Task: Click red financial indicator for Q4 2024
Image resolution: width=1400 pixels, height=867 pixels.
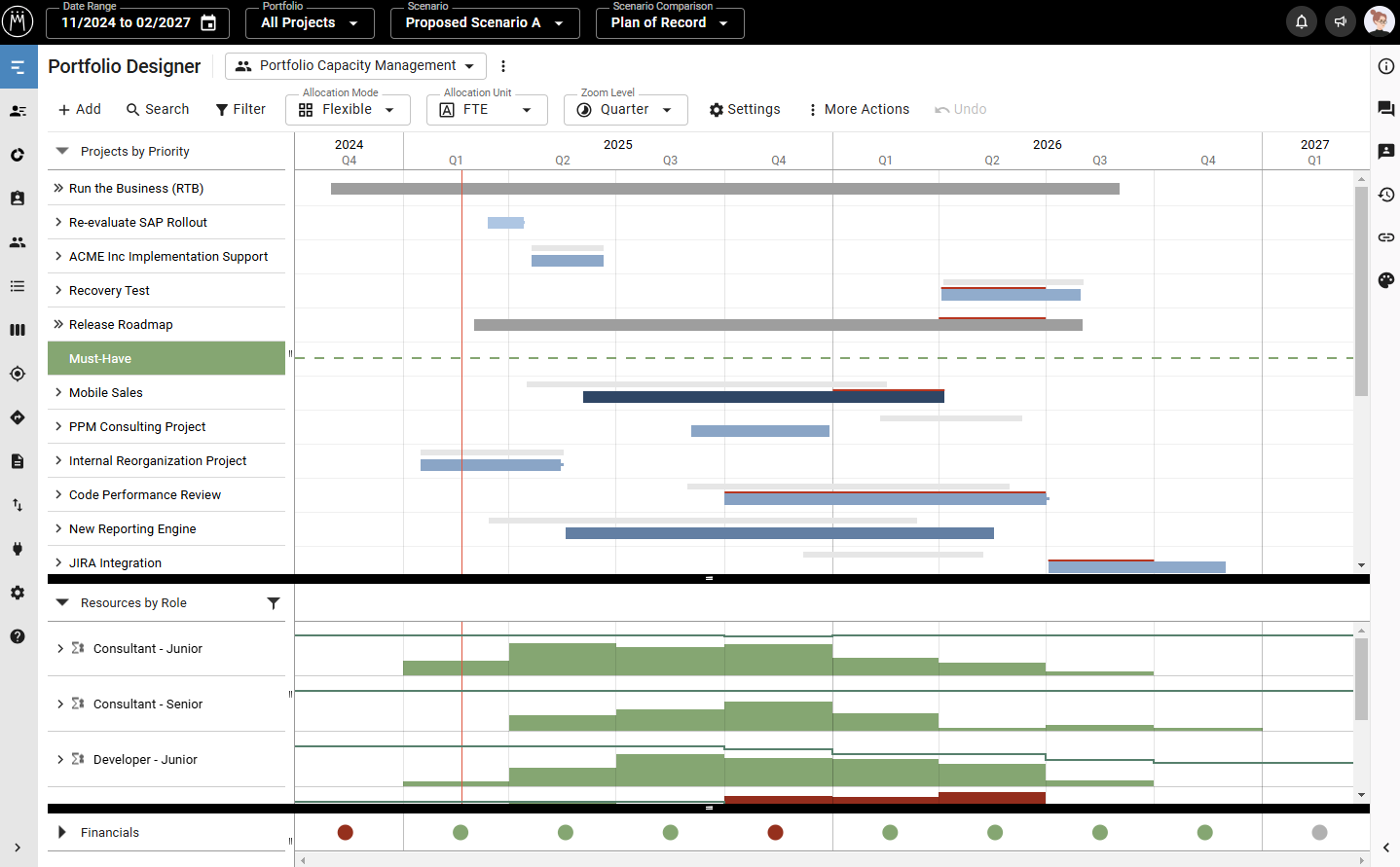Action: [x=345, y=832]
